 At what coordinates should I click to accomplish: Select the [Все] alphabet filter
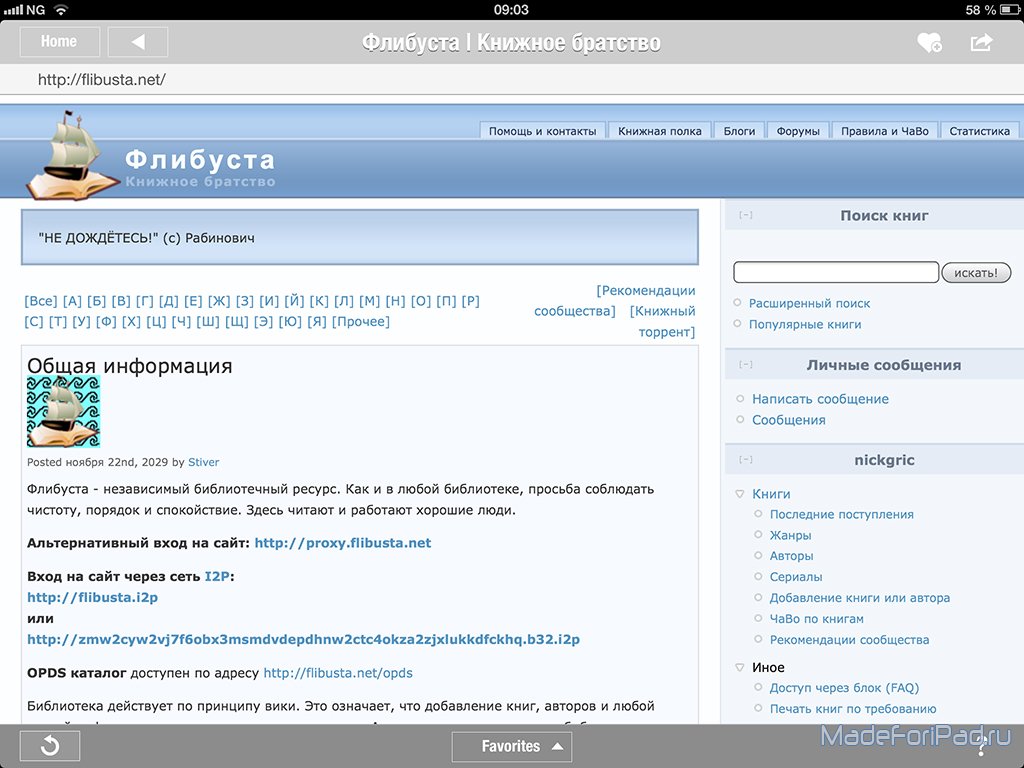point(41,301)
